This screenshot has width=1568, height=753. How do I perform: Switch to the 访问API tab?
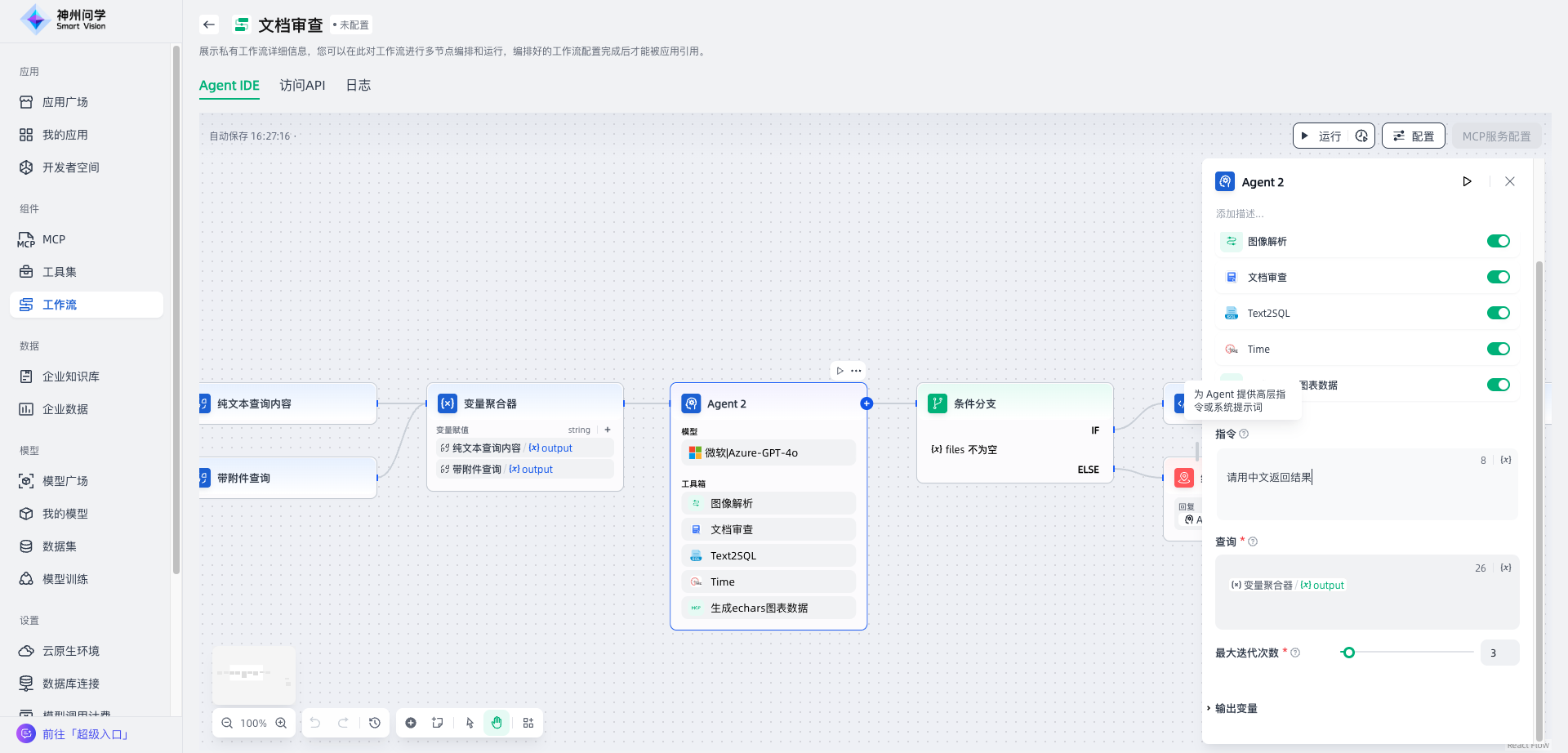pos(302,85)
